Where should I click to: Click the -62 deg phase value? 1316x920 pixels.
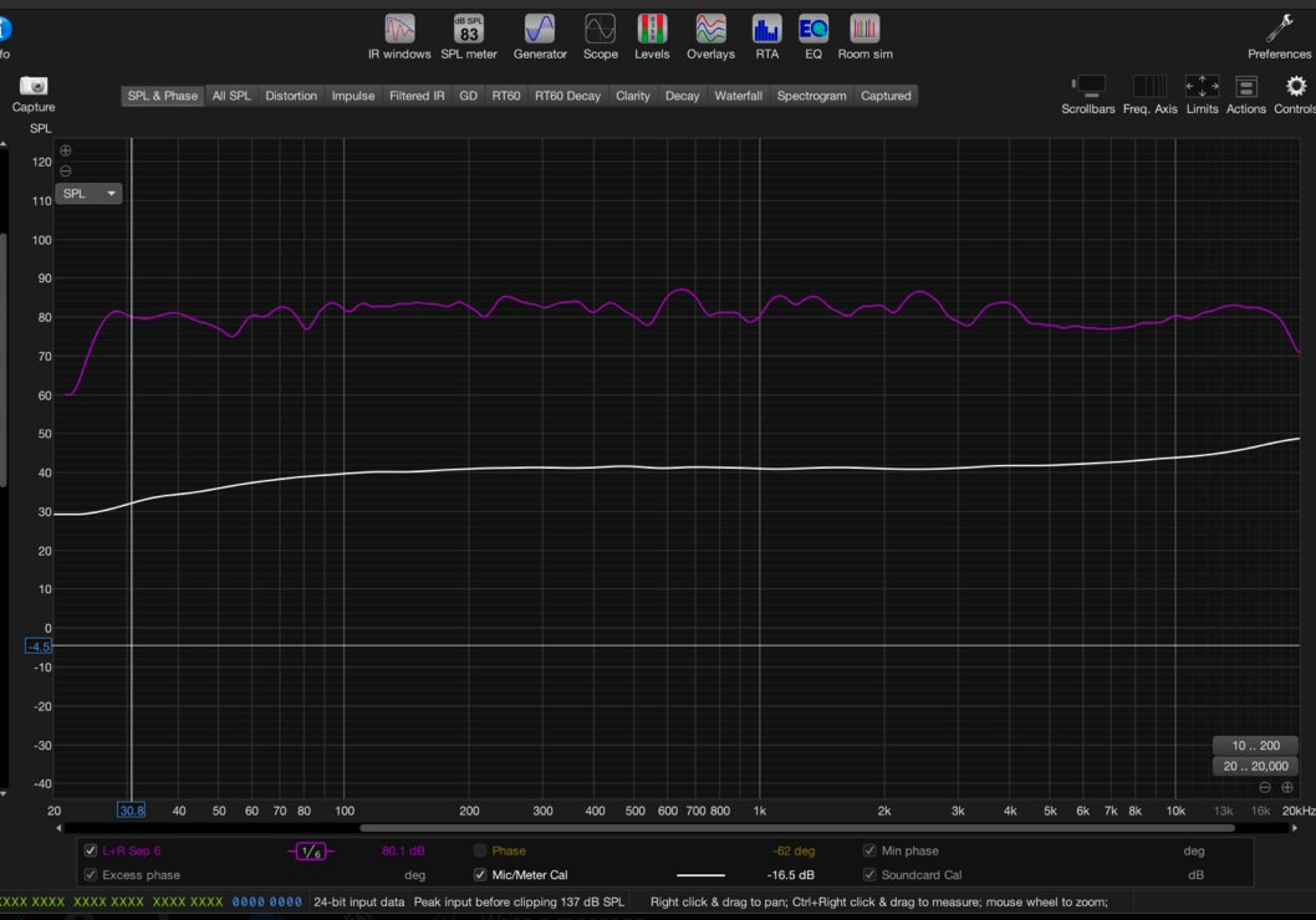794,850
